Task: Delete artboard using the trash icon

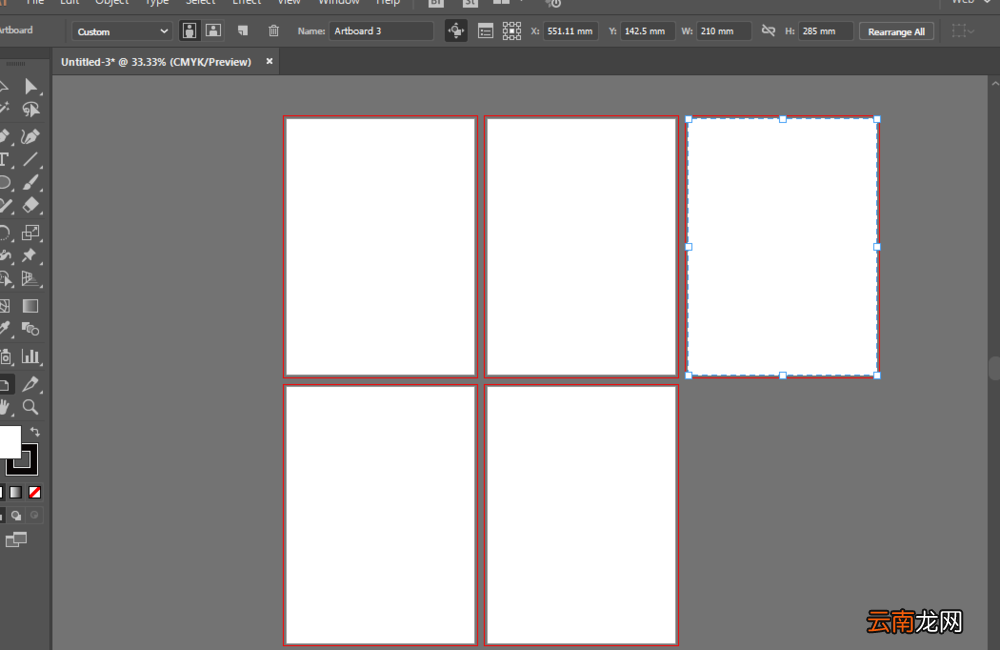Action: [x=274, y=31]
